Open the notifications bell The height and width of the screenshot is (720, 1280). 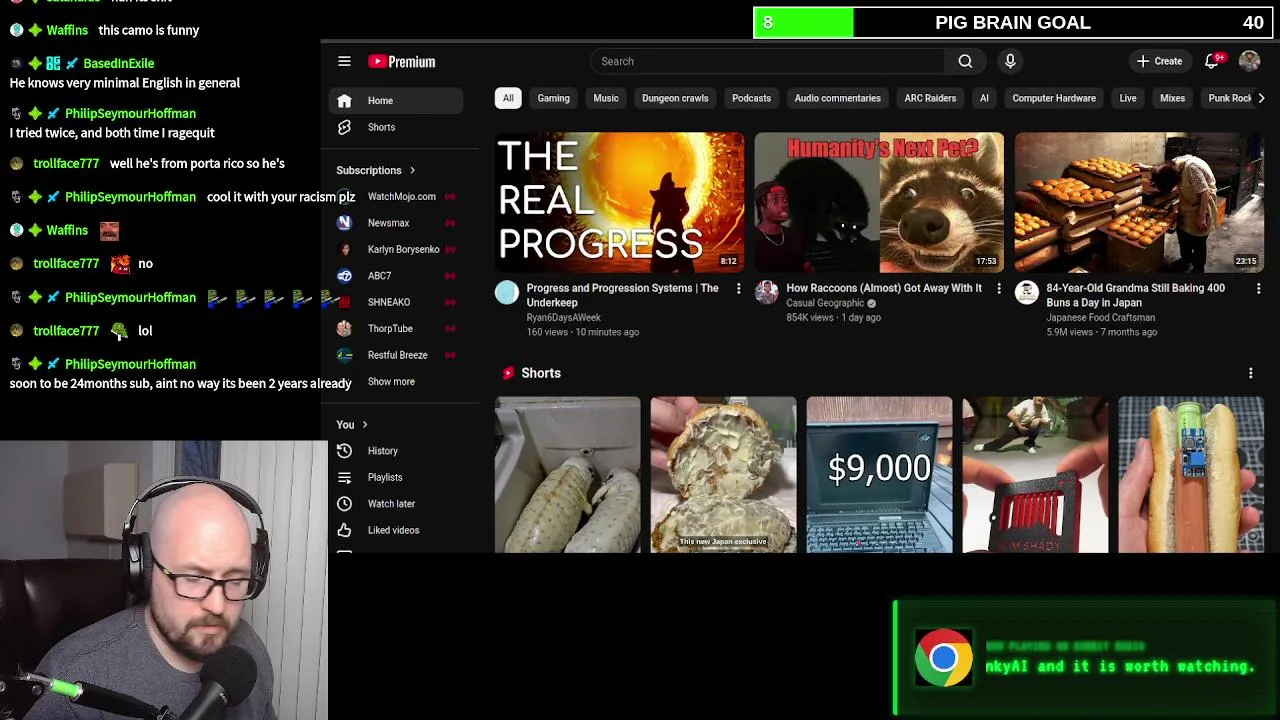point(1211,61)
